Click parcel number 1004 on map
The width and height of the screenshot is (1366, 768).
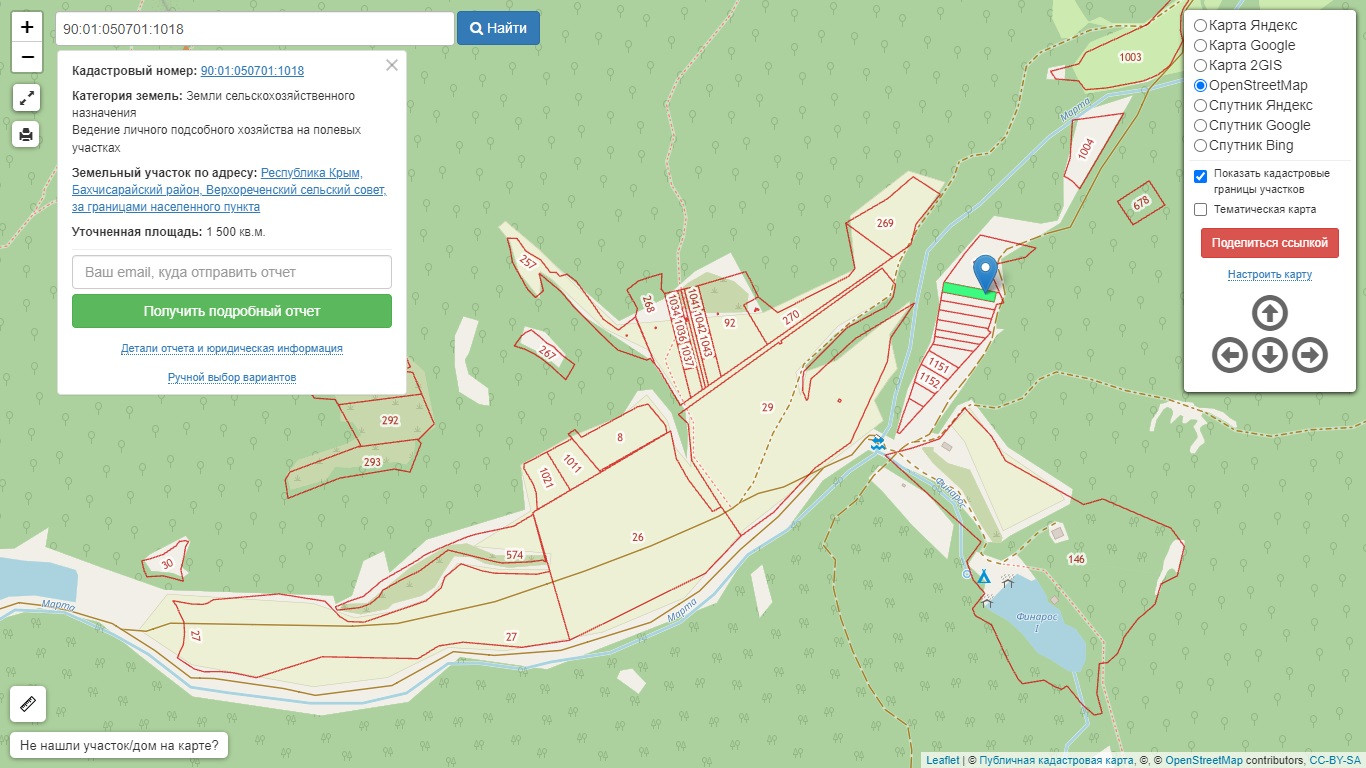[x=1087, y=150]
